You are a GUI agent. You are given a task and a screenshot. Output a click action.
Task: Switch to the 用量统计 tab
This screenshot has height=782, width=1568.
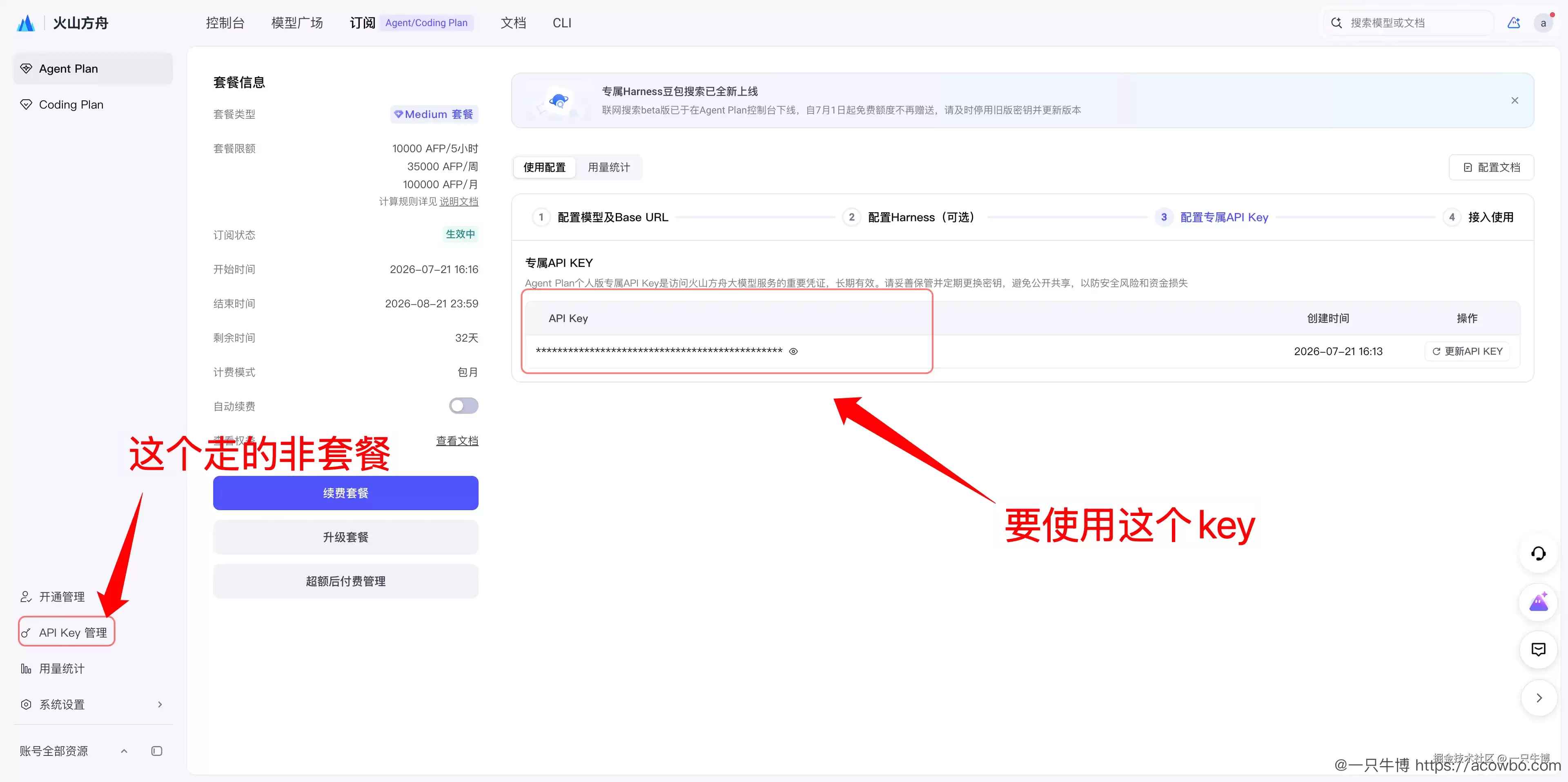tap(609, 167)
